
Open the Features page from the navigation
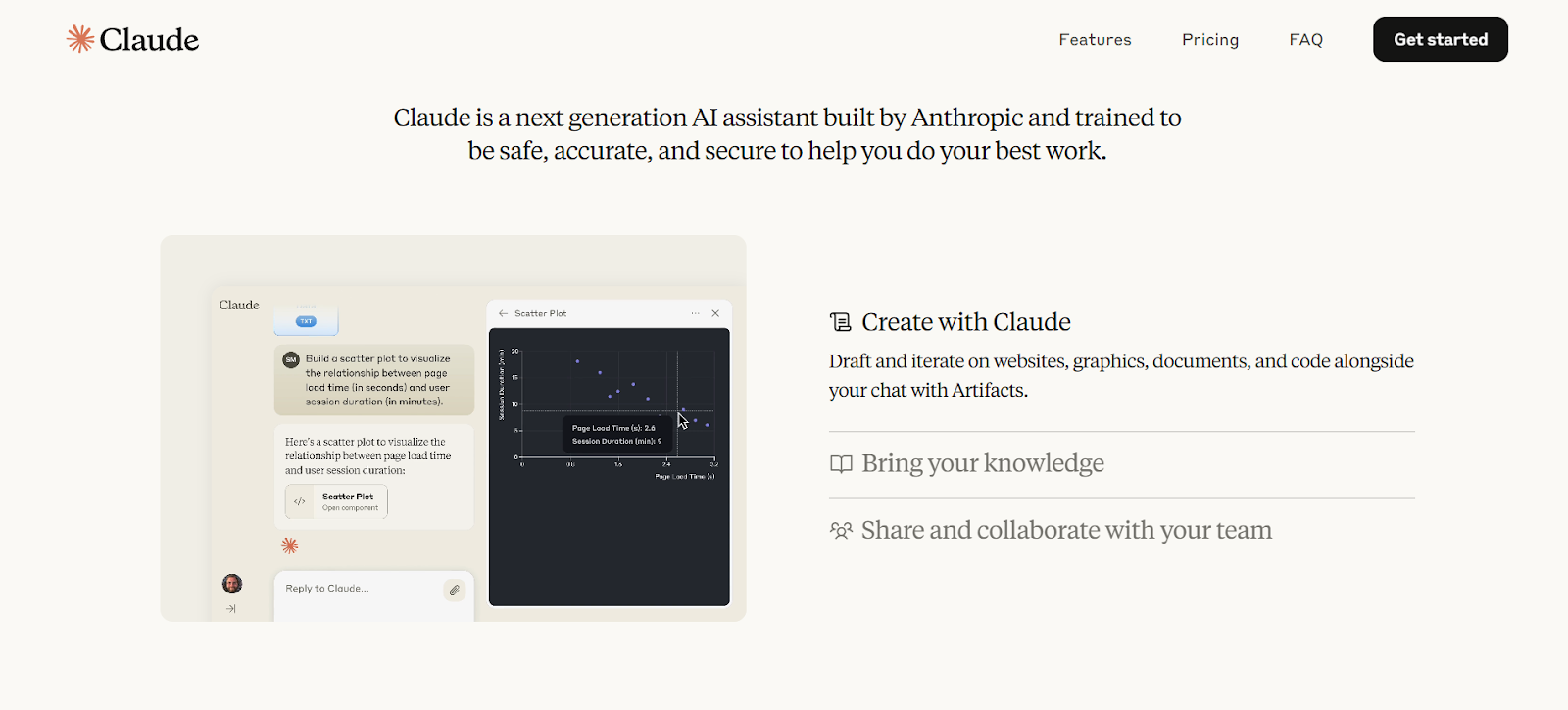pyautogui.click(x=1095, y=40)
